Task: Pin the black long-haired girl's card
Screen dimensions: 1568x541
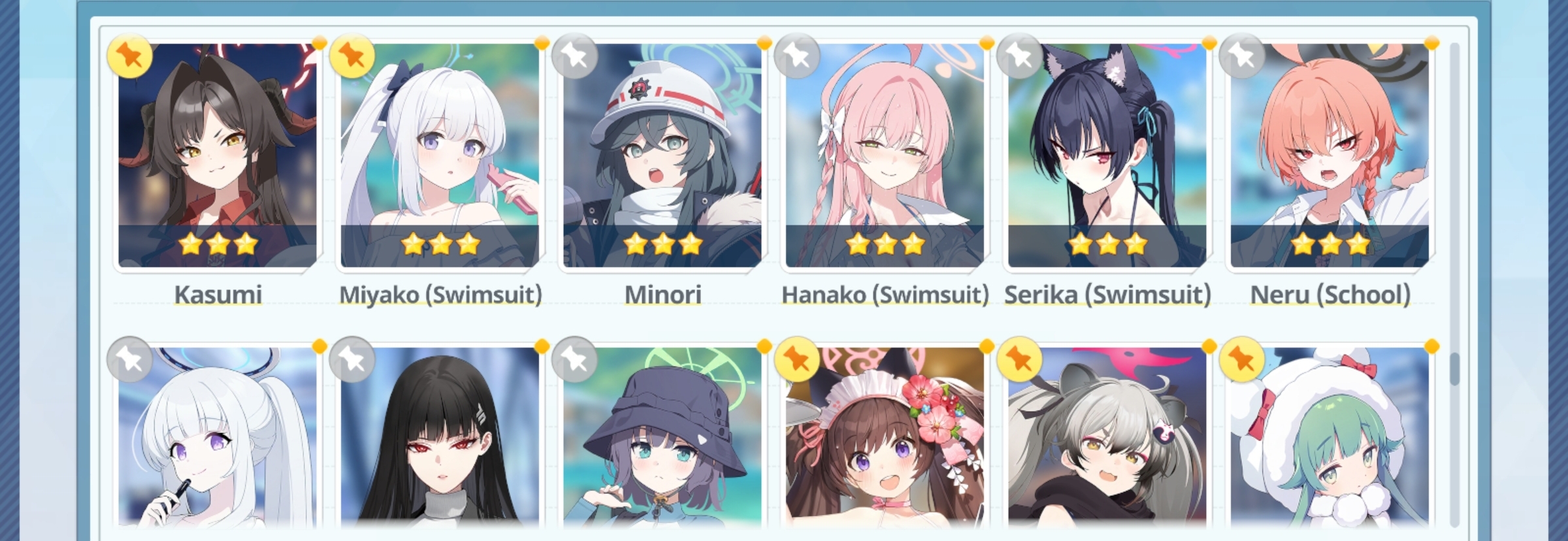Action: tap(352, 359)
